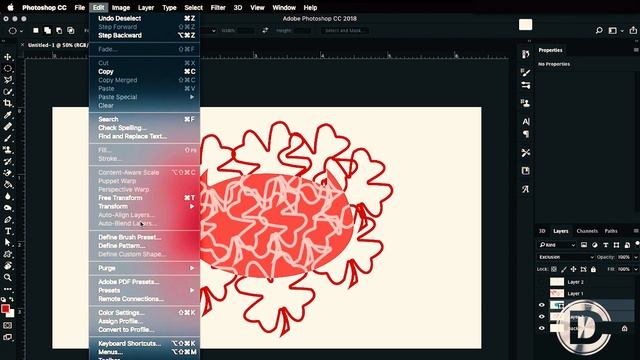Toggle Lock image pixels brush icon
The height and width of the screenshot is (360, 640).
(564, 269)
